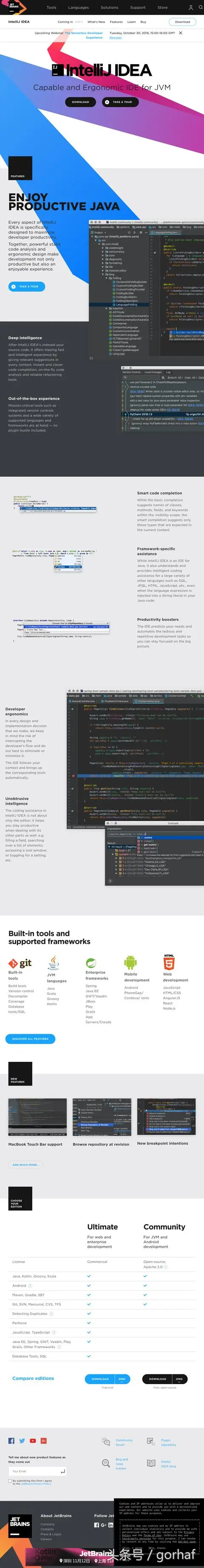Open footer Press & Logos link
This screenshot has width=204, height=1568.
(51, 1534)
